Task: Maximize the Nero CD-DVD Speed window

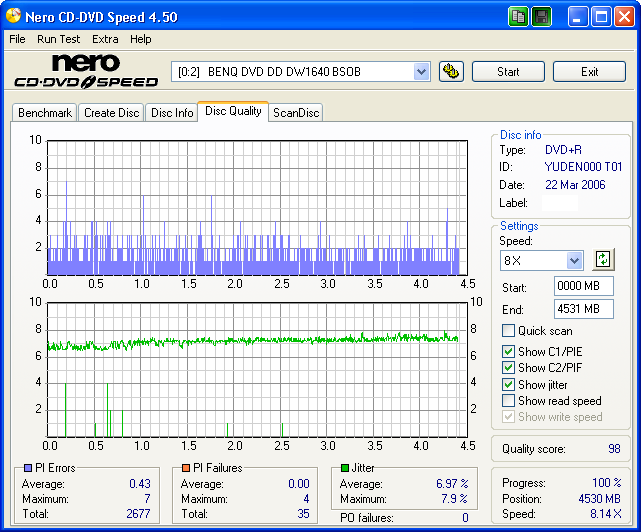Action: [601, 16]
